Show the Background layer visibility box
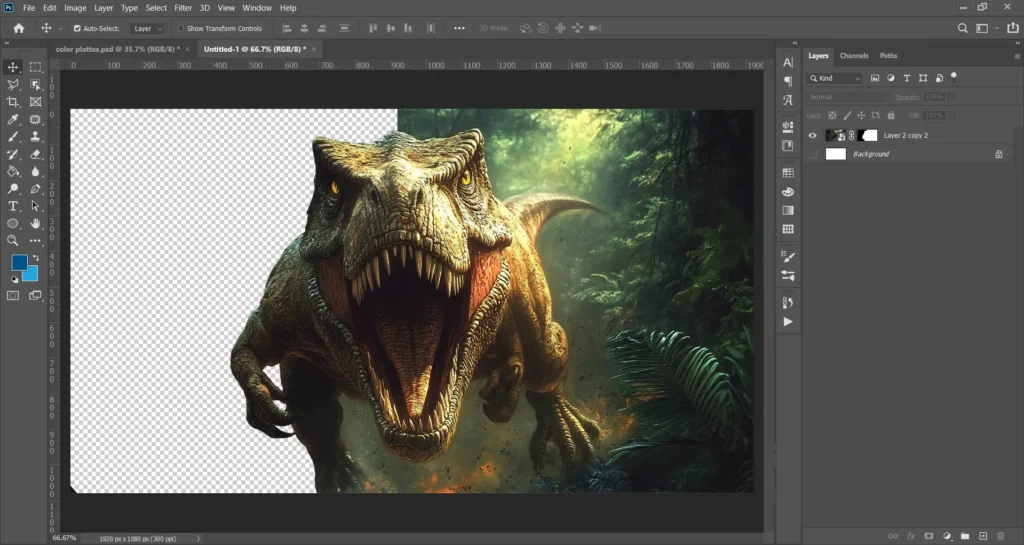This screenshot has width=1024, height=545. [x=812, y=154]
